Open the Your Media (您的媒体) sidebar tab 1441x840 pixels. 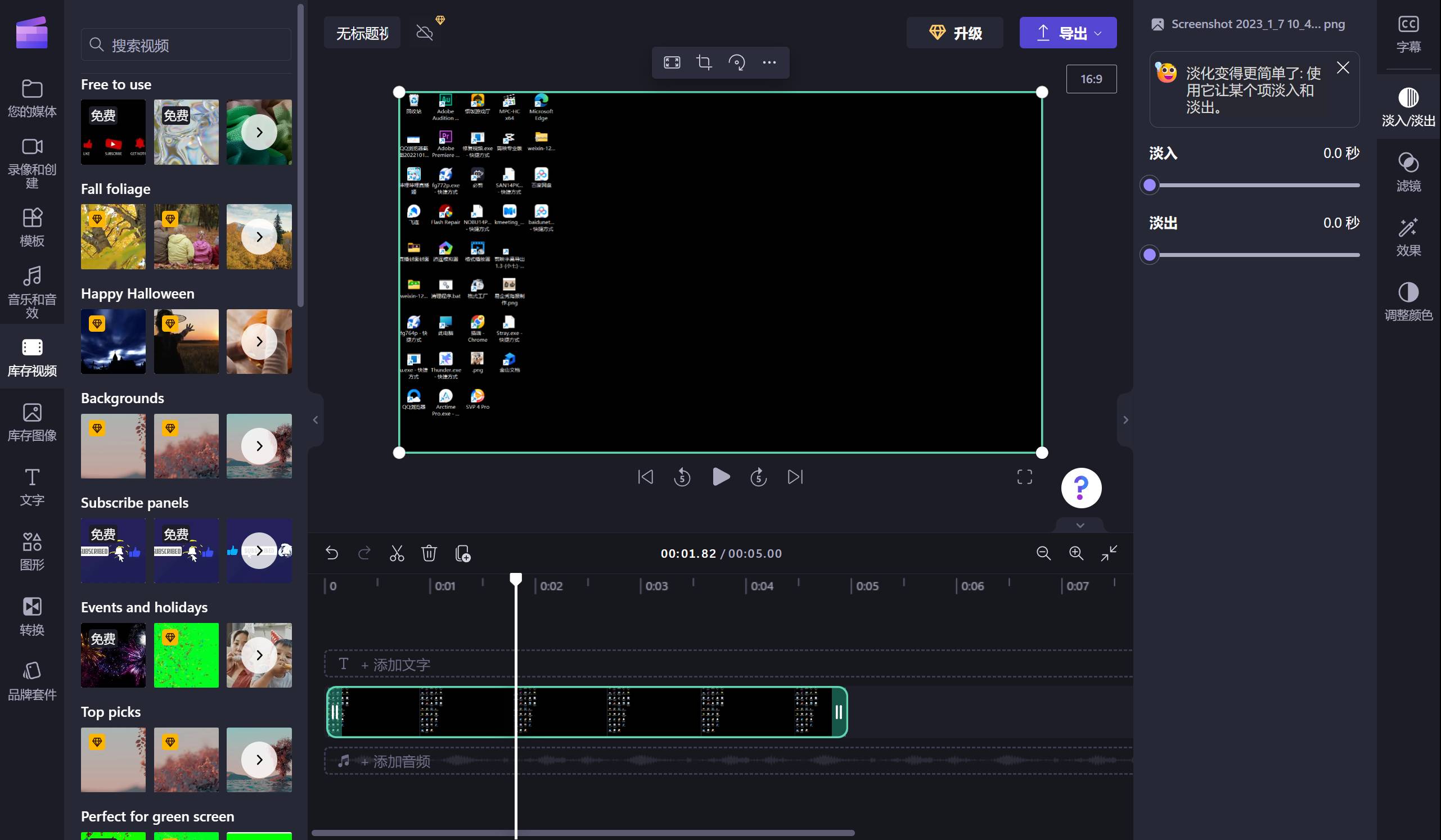pyautogui.click(x=32, y=98)
